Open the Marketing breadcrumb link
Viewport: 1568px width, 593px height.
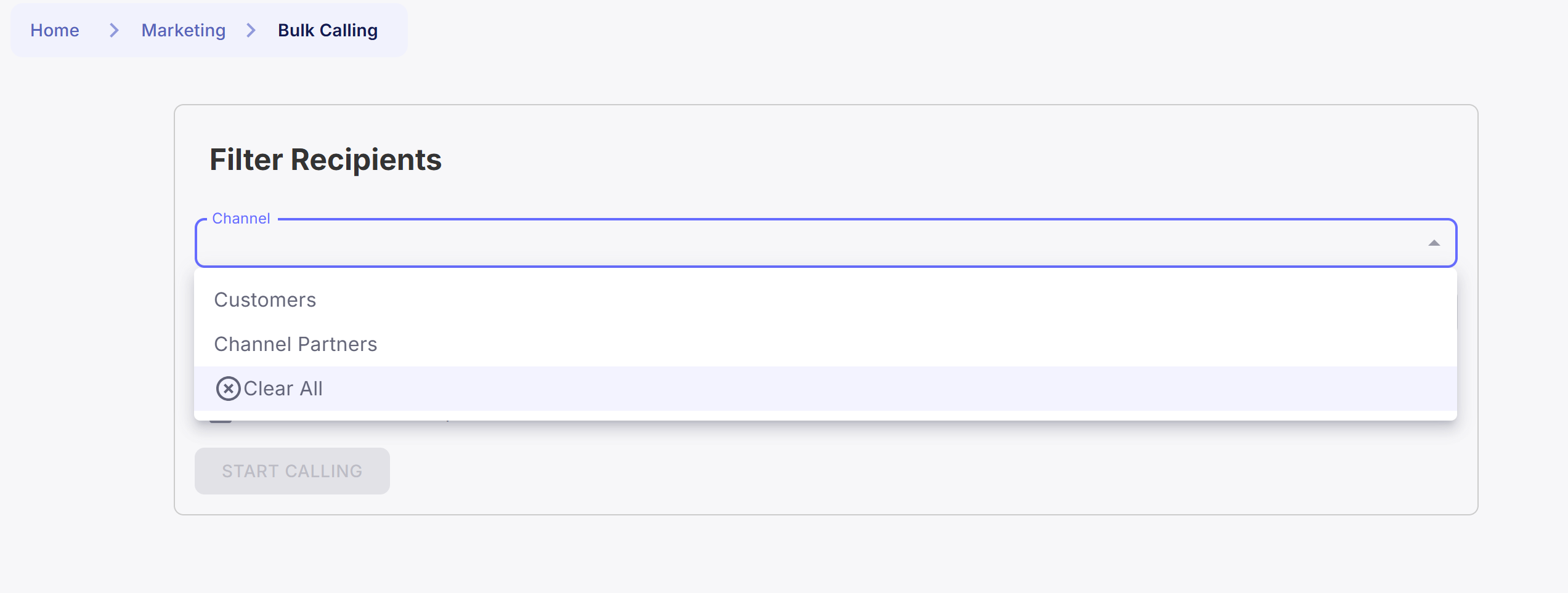183,30
